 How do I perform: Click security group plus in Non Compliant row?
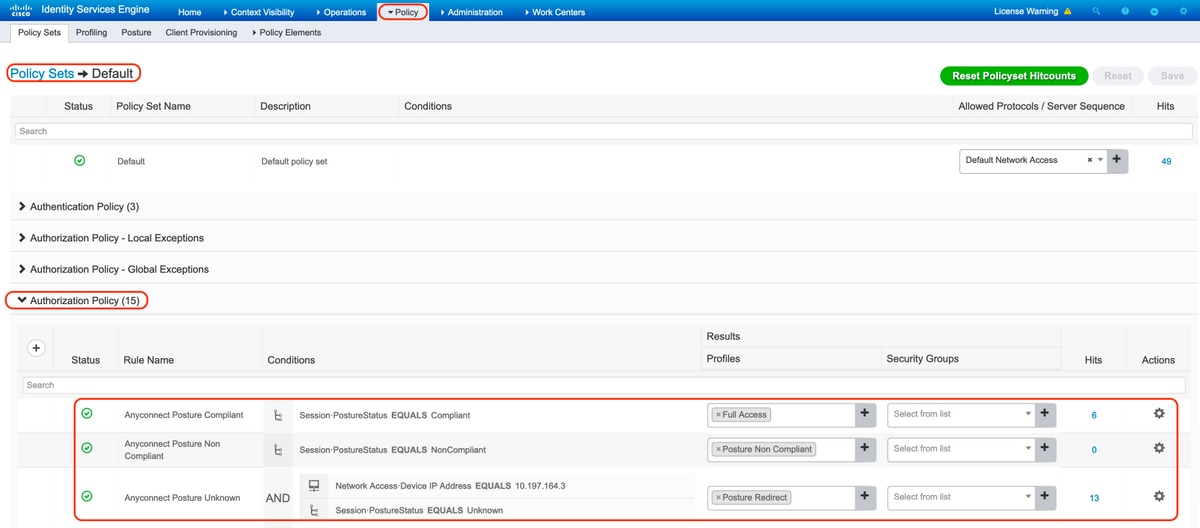click(x=1045, y=449)
